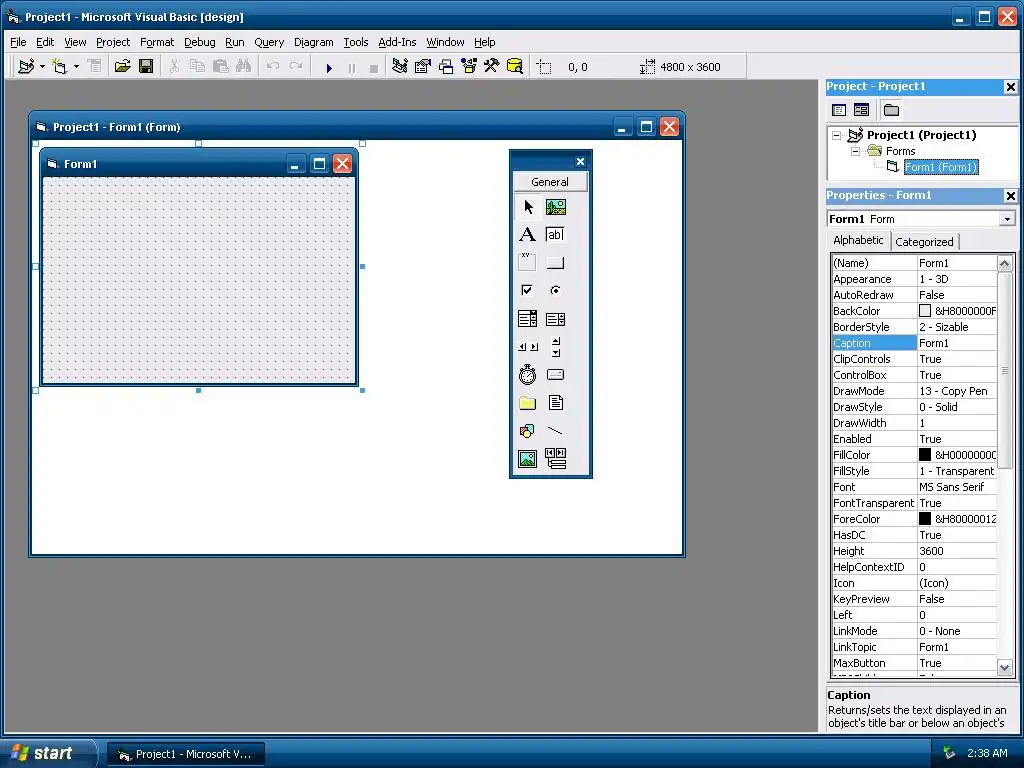The image size is (1024, 768).
Task: Click the Project1 - Microsoft V... taskbar button
Action: click(x=186, y=754)
